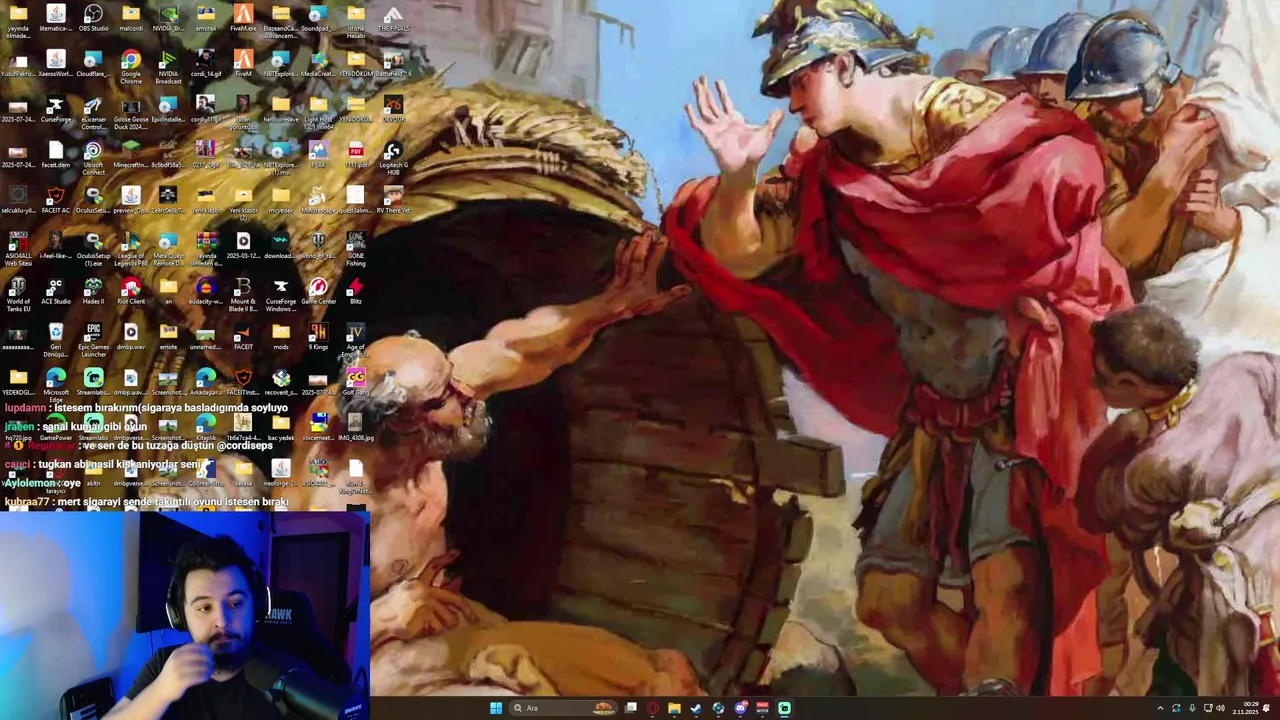Select Microsoft Edge desktop shortcut

55,386
